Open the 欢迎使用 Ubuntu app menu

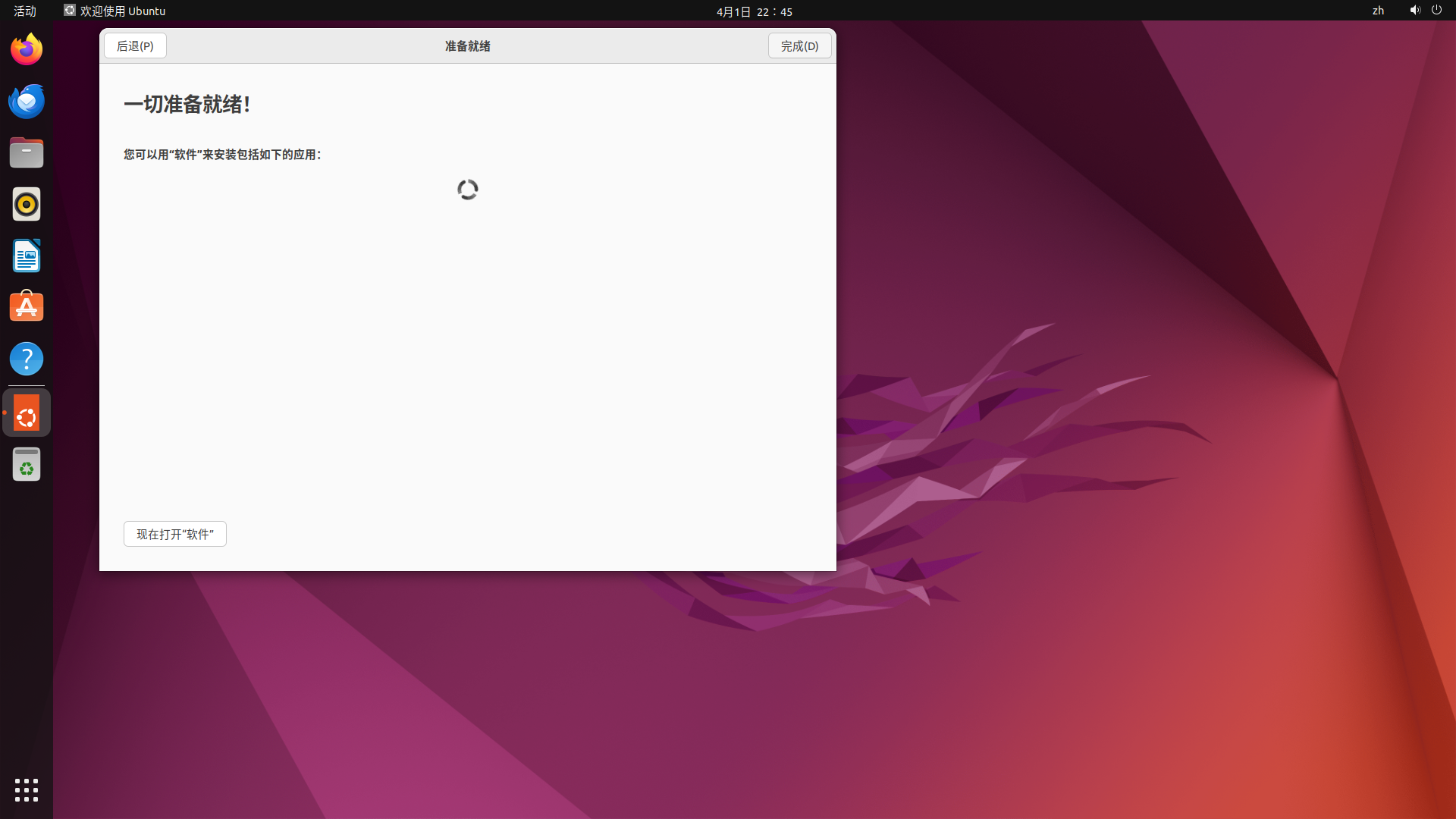[x=115, y=11]
